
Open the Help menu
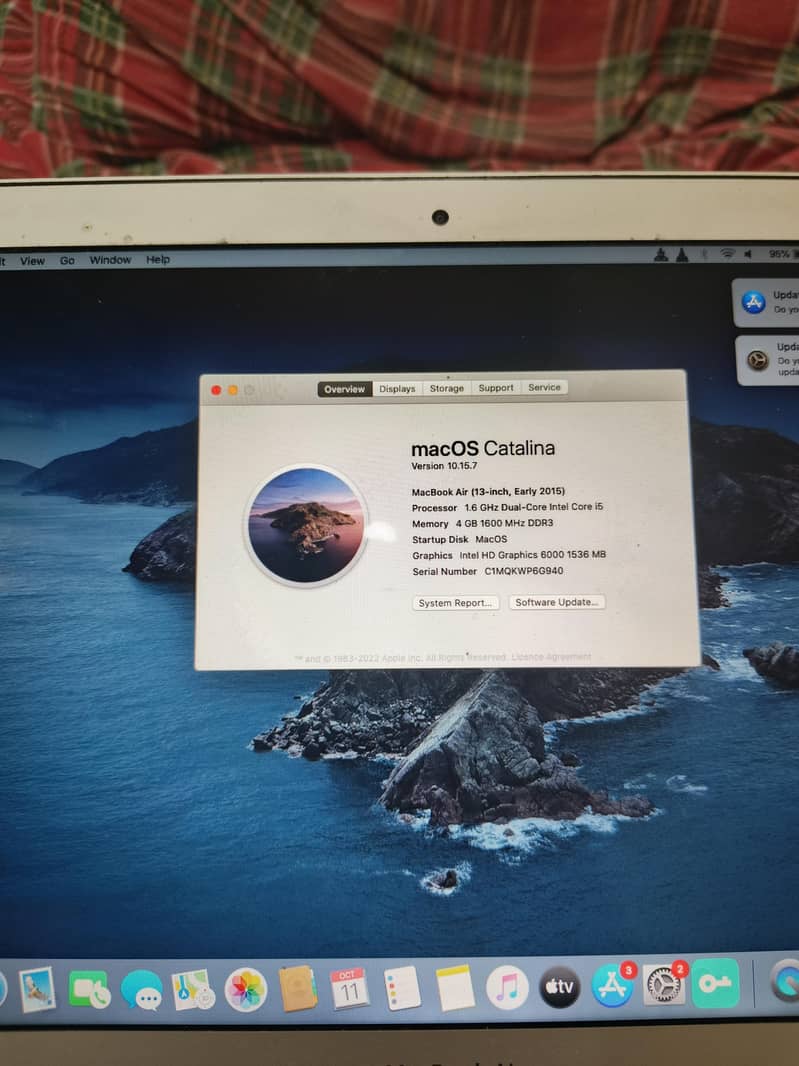(158, 259)
